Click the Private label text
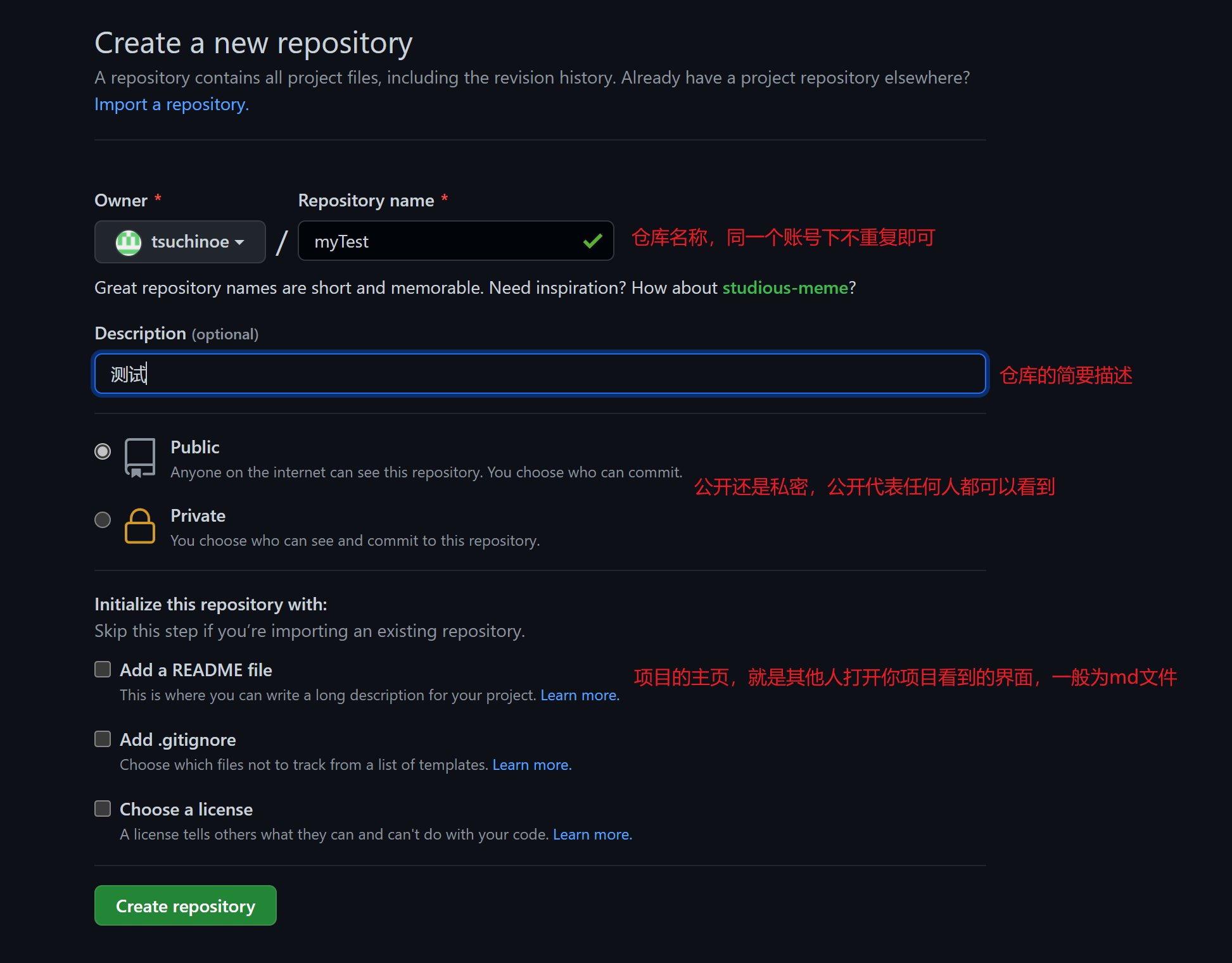1232x963 pixels. click(198, 516)
